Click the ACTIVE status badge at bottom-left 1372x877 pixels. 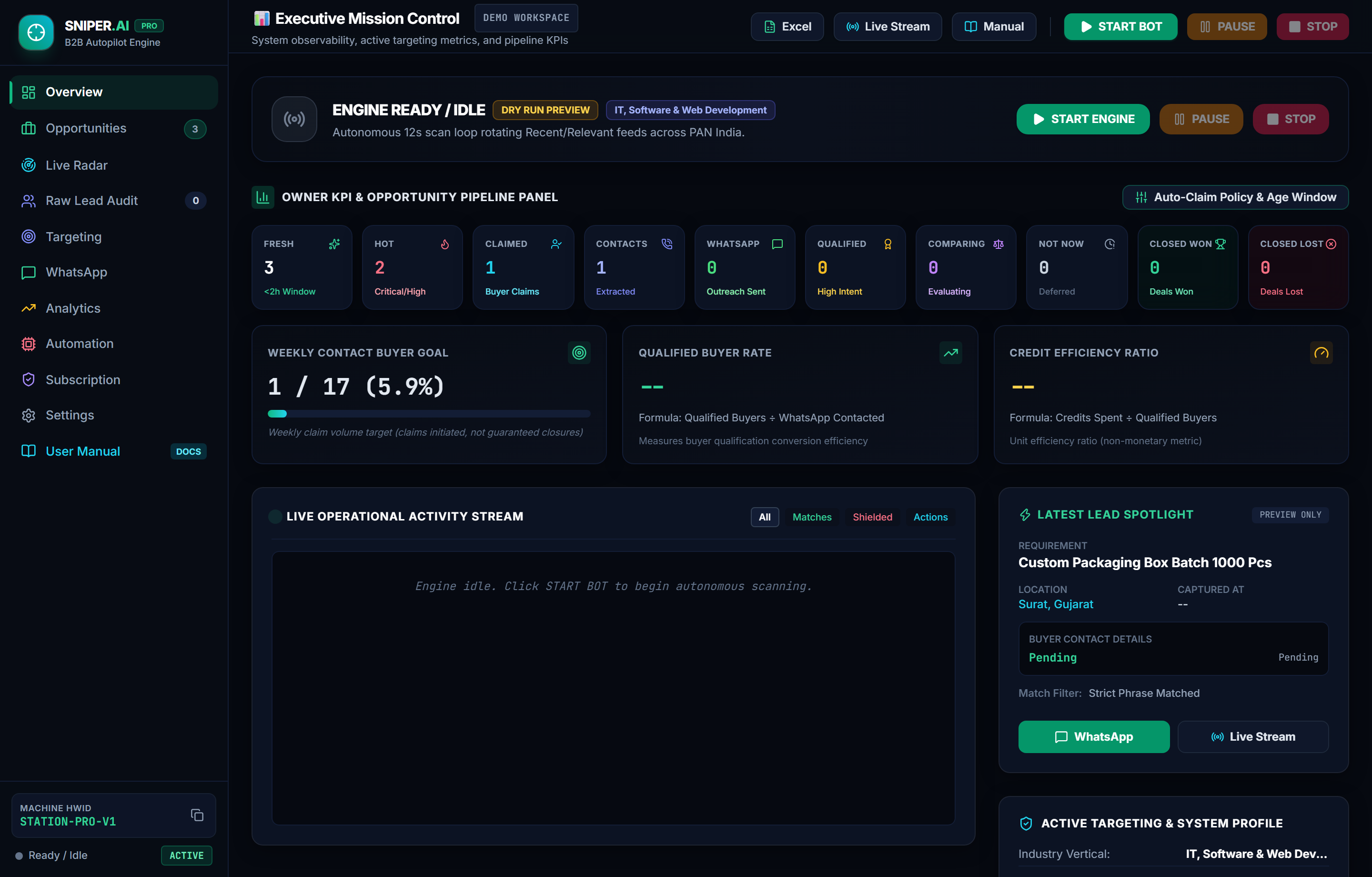click(186, 855)
